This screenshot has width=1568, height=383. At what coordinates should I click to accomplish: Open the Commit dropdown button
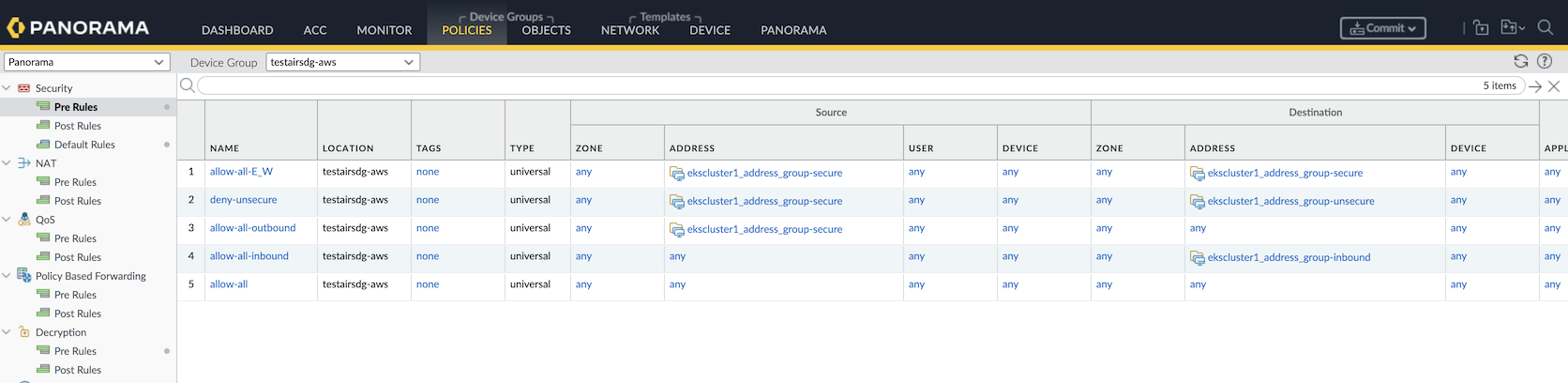(1382, 28)
